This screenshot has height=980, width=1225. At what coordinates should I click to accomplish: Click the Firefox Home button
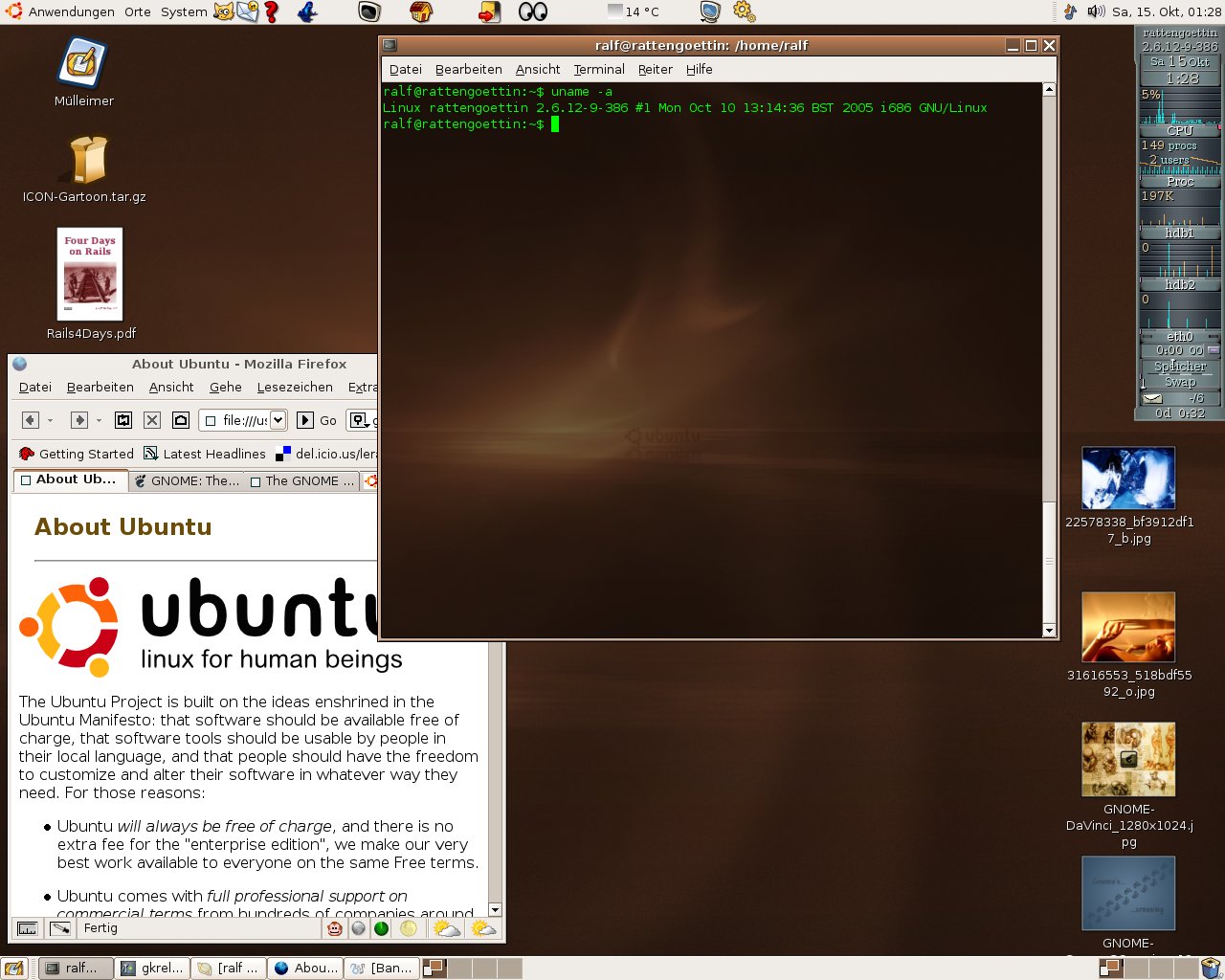coord(181,420)
